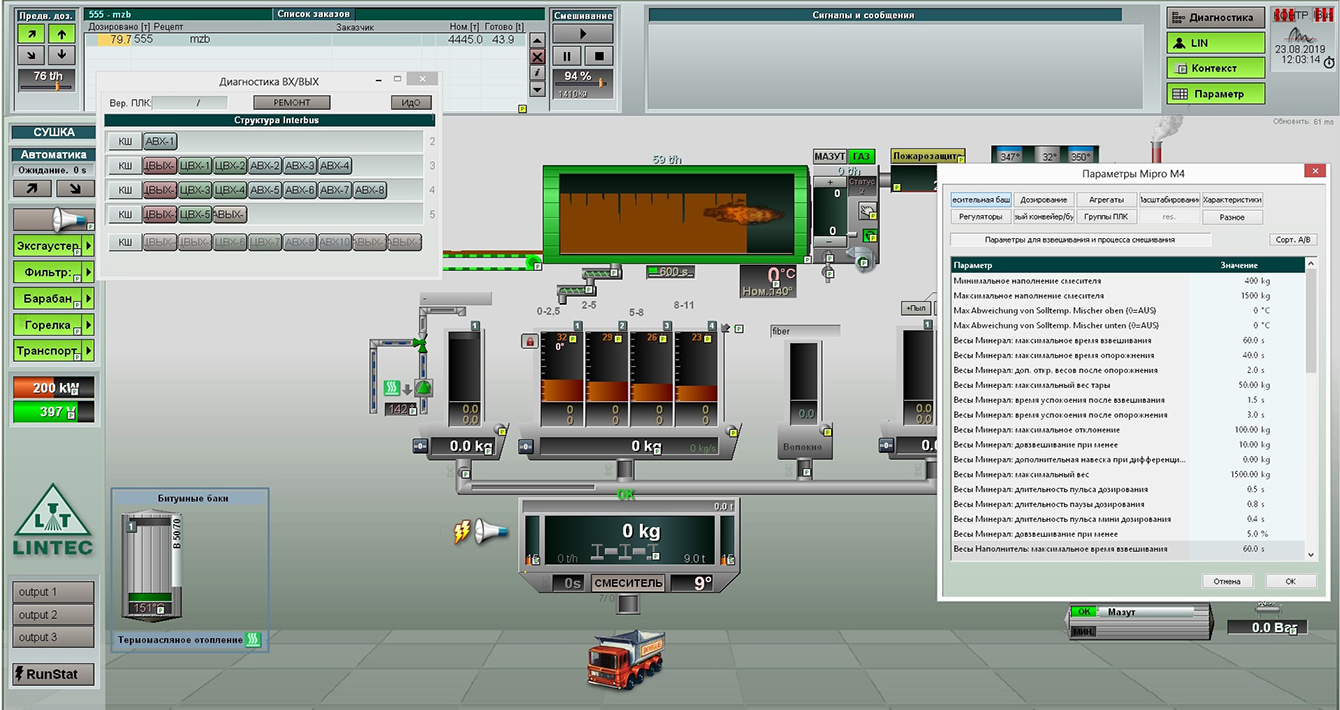Open the Дозирование tab in parameters window

pos(1044,200)
